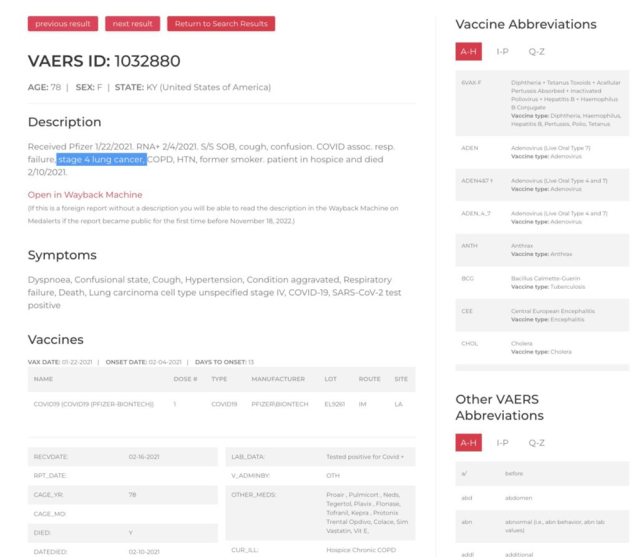This screenshot has height=557, width=639.
Task: Select A-H tab under Vaccine Abbreviations
Action: click(x=468, y=51)
